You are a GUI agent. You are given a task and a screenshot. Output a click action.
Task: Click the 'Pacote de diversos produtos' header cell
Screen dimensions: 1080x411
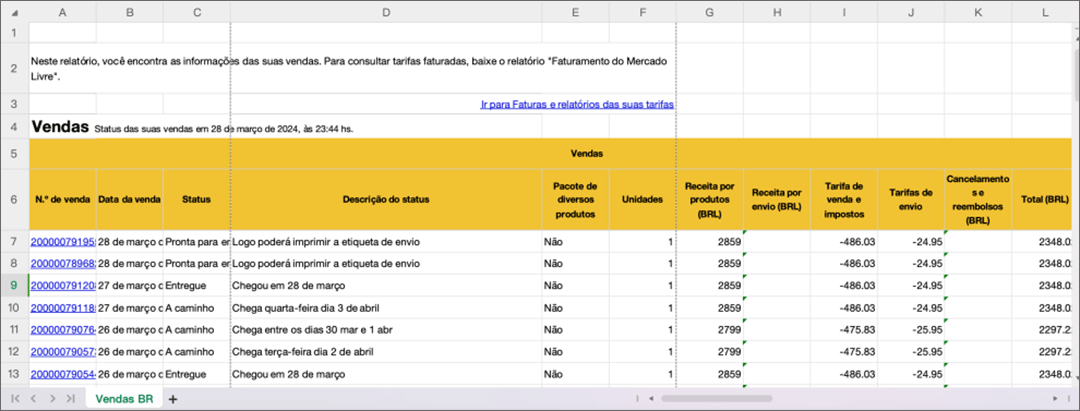575,200
